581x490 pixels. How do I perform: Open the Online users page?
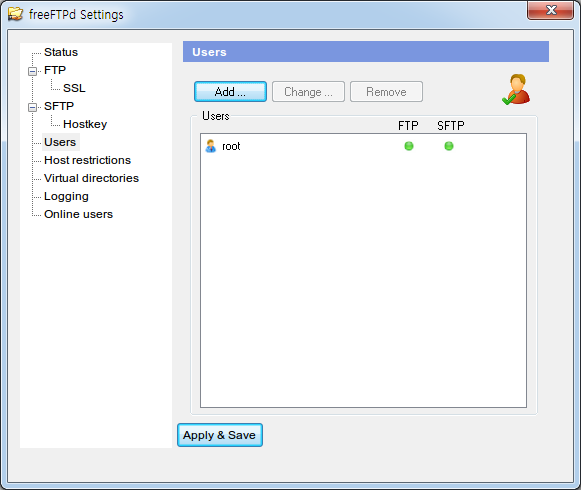click(78, 214)
